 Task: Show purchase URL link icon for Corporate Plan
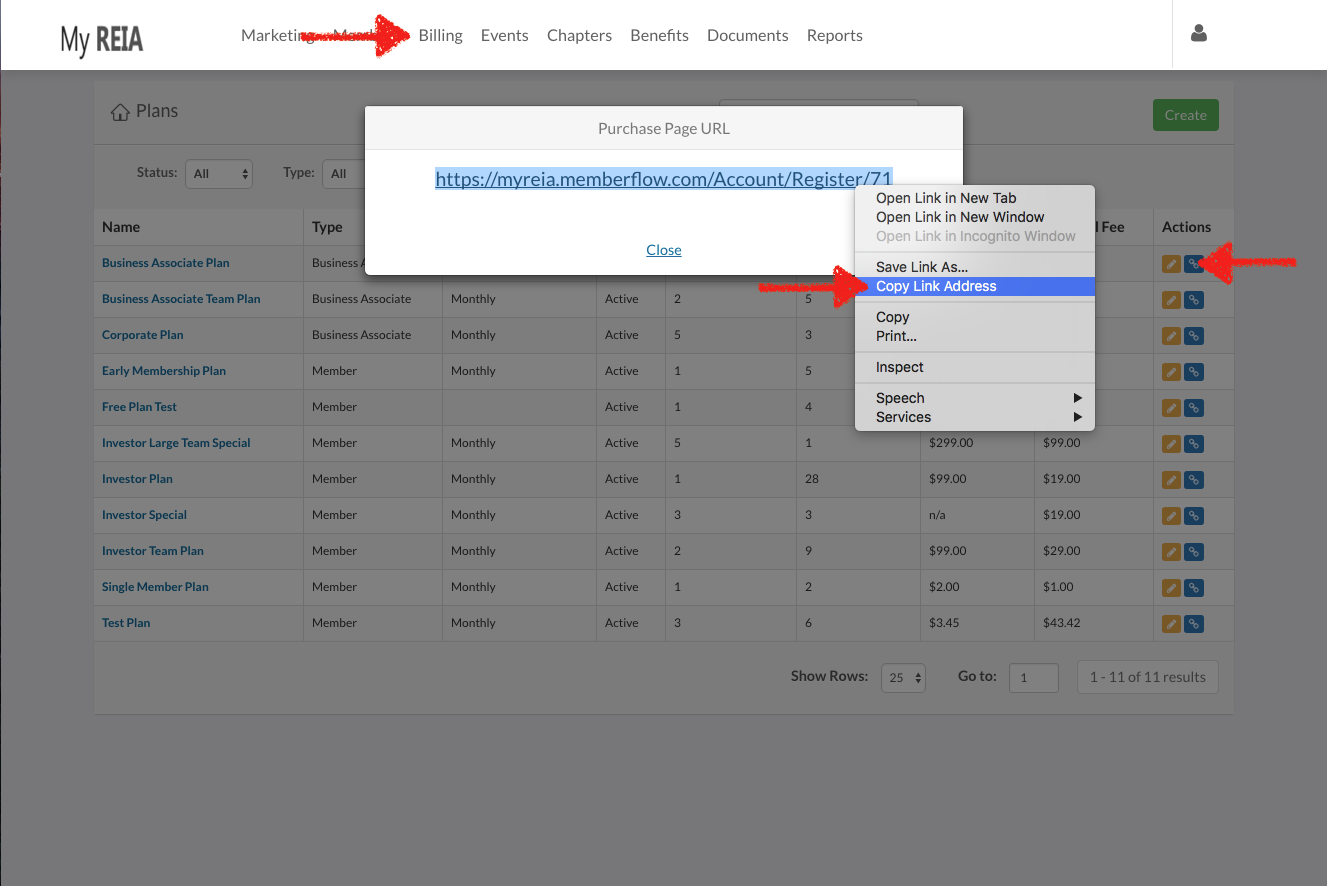click(1194, 336)
